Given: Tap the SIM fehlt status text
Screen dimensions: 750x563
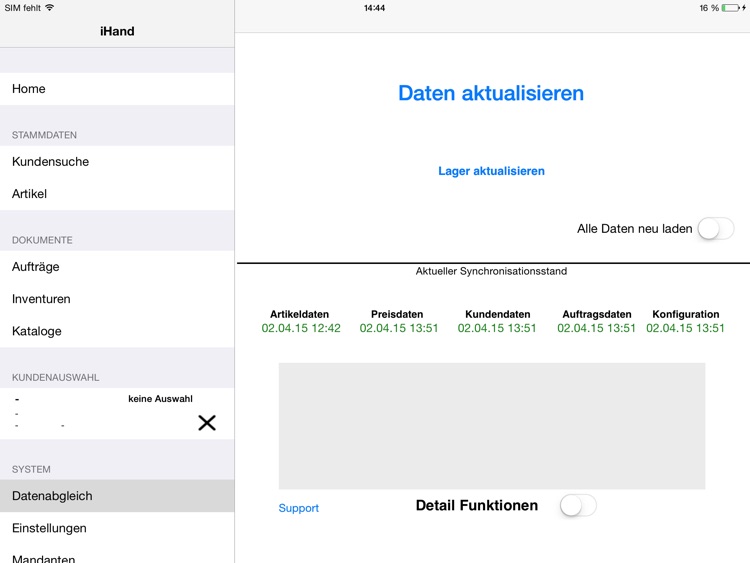Looking at the screenshot, I should tap(22, 8).
